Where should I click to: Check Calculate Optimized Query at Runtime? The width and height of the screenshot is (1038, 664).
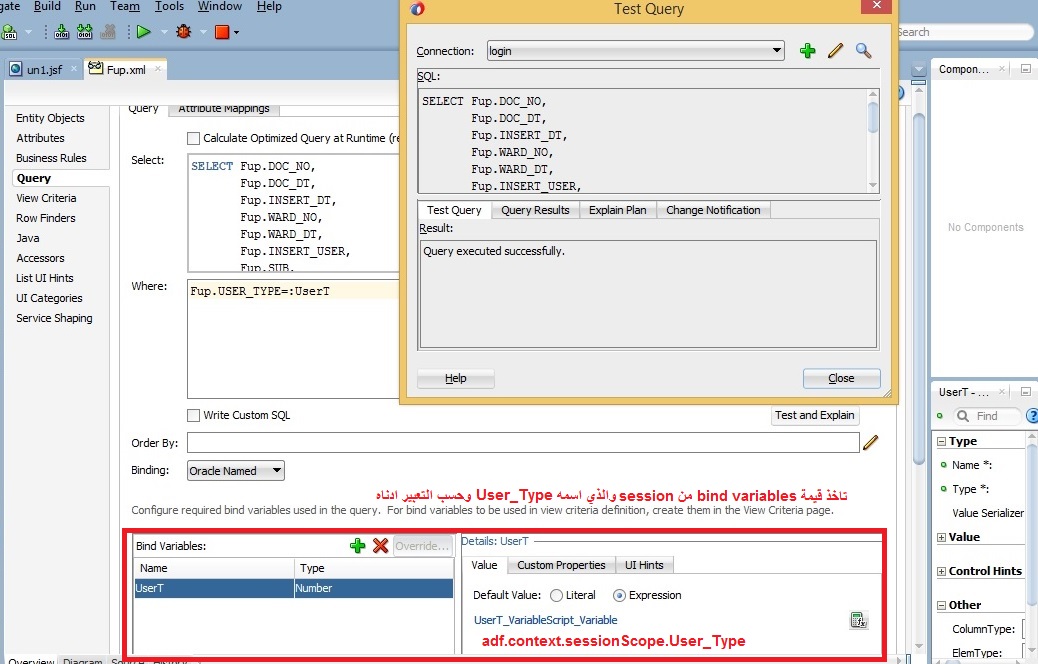(x=194, y=138)
